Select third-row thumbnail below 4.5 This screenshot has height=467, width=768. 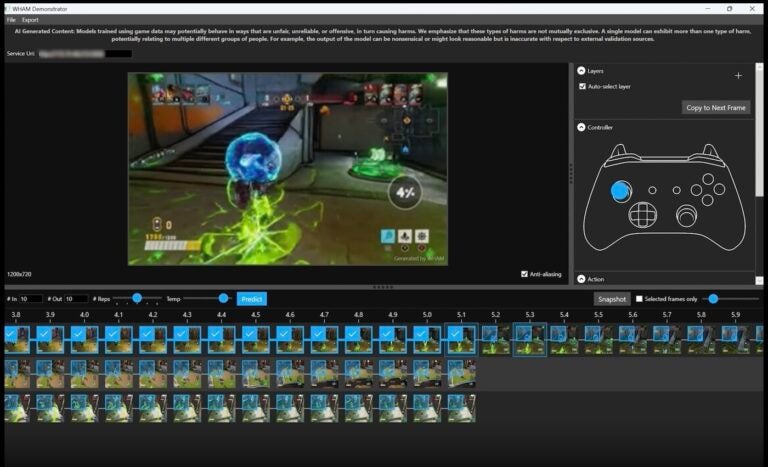pos(255,408)
